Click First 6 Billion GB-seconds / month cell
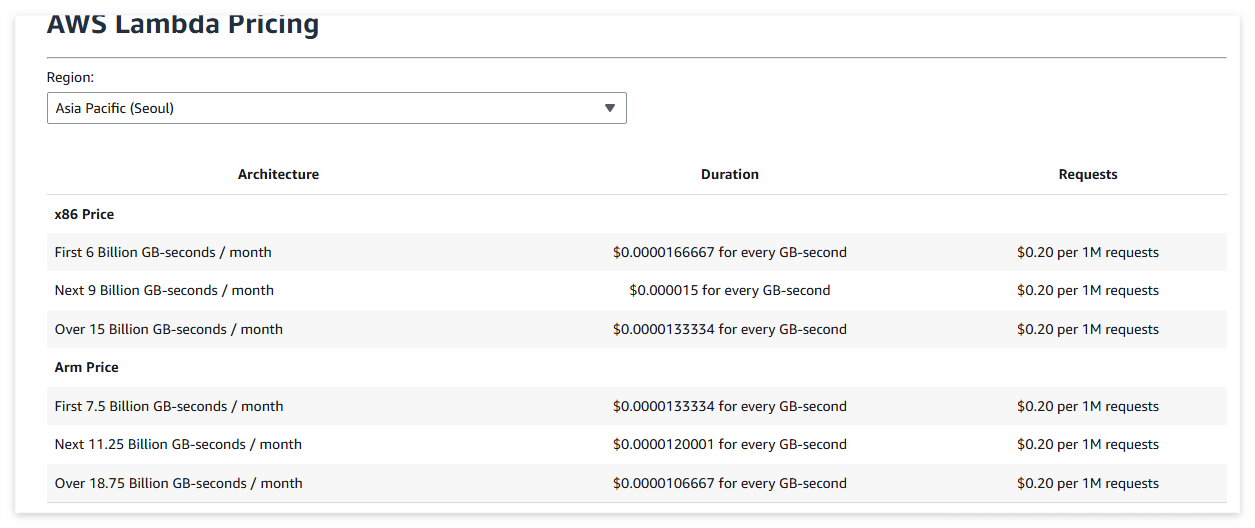Screen dimensions: 1255x528 pos(163,252)
